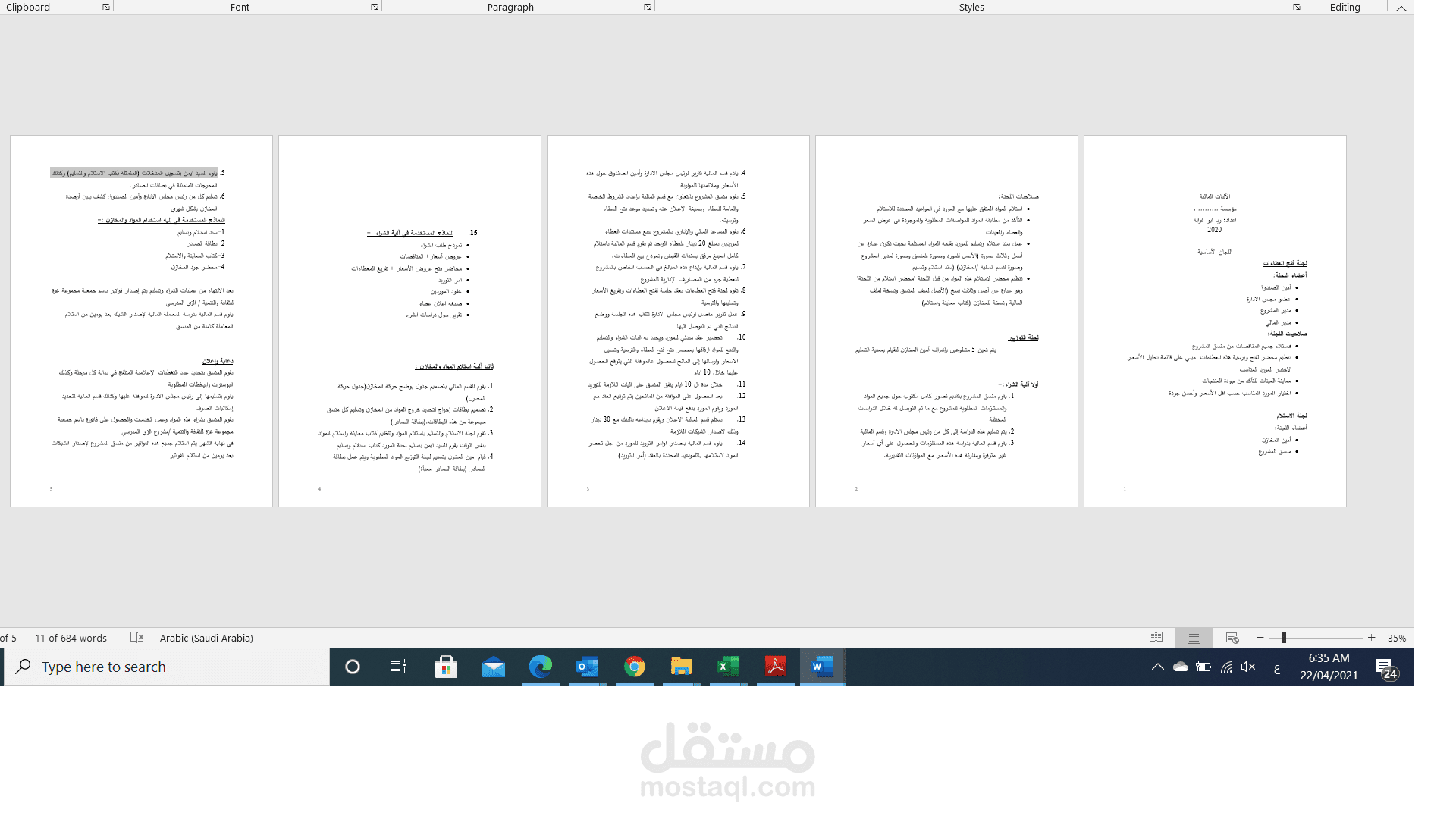
Task: Switch to Microsoft Edge on the taskbar
Action: [x=541, y=667]
